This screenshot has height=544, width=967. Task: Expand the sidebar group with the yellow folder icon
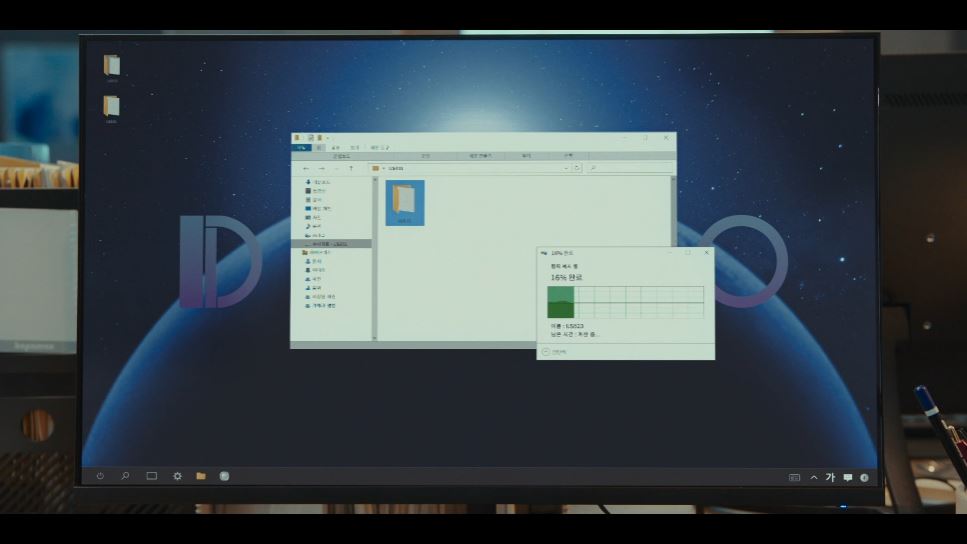coord(316,252)
